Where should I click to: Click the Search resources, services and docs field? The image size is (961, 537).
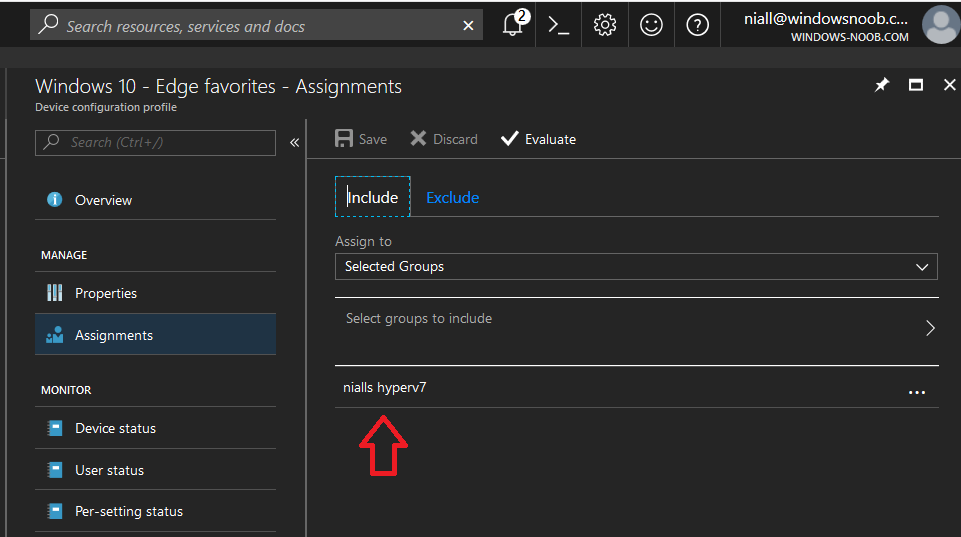click(x=257, y=26)
